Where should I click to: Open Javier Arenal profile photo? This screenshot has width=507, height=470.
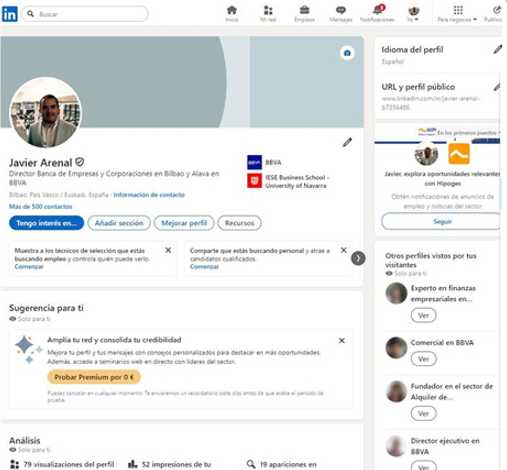[46, 113]
